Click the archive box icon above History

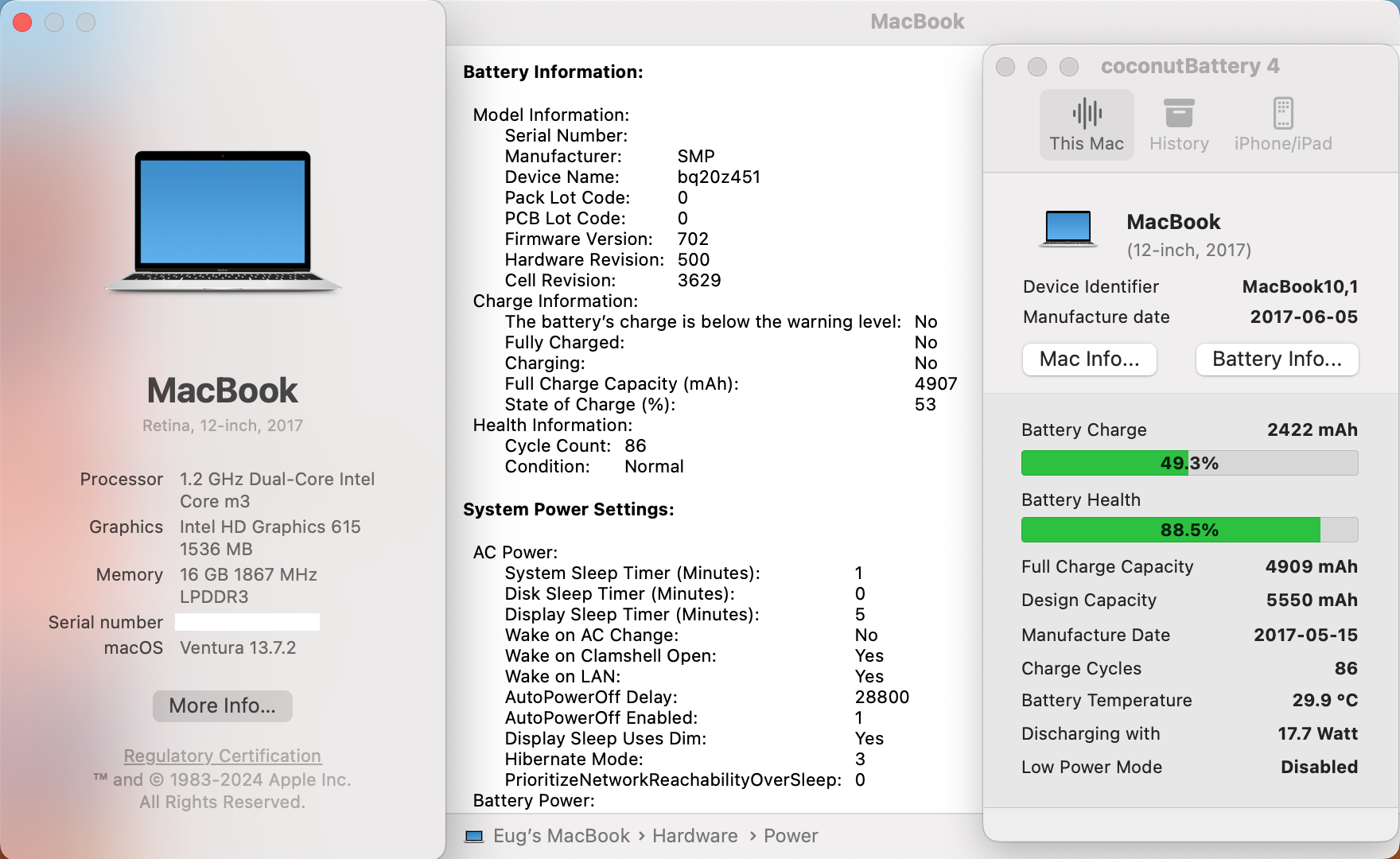click(1179, 113)
